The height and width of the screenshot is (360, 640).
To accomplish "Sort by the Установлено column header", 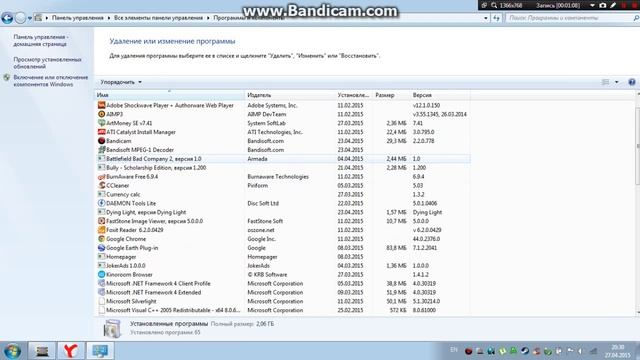I will (x=353, y=95).
